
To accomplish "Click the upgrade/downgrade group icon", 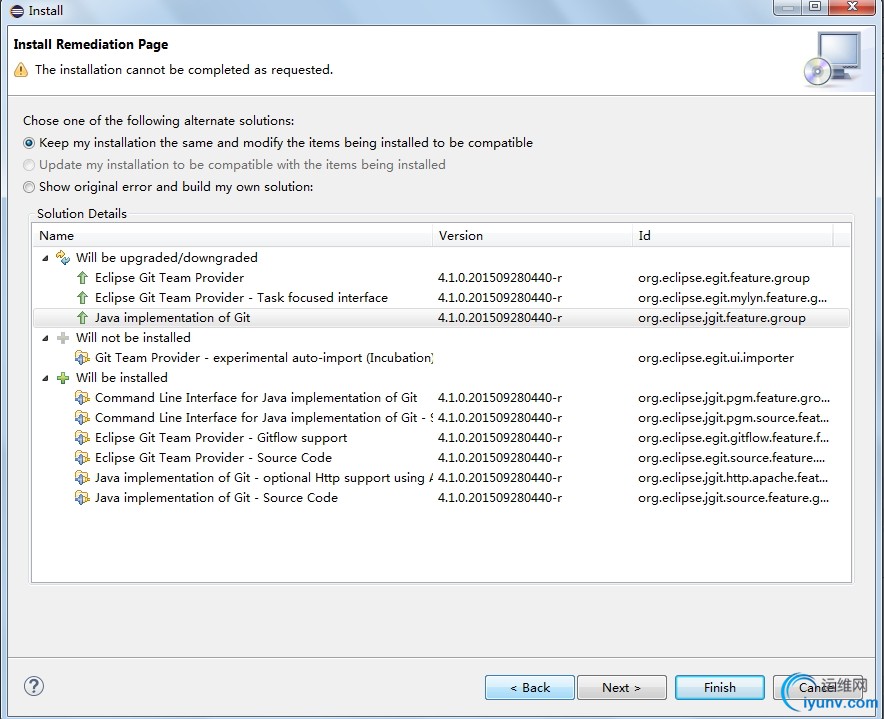I will (63, 258).
